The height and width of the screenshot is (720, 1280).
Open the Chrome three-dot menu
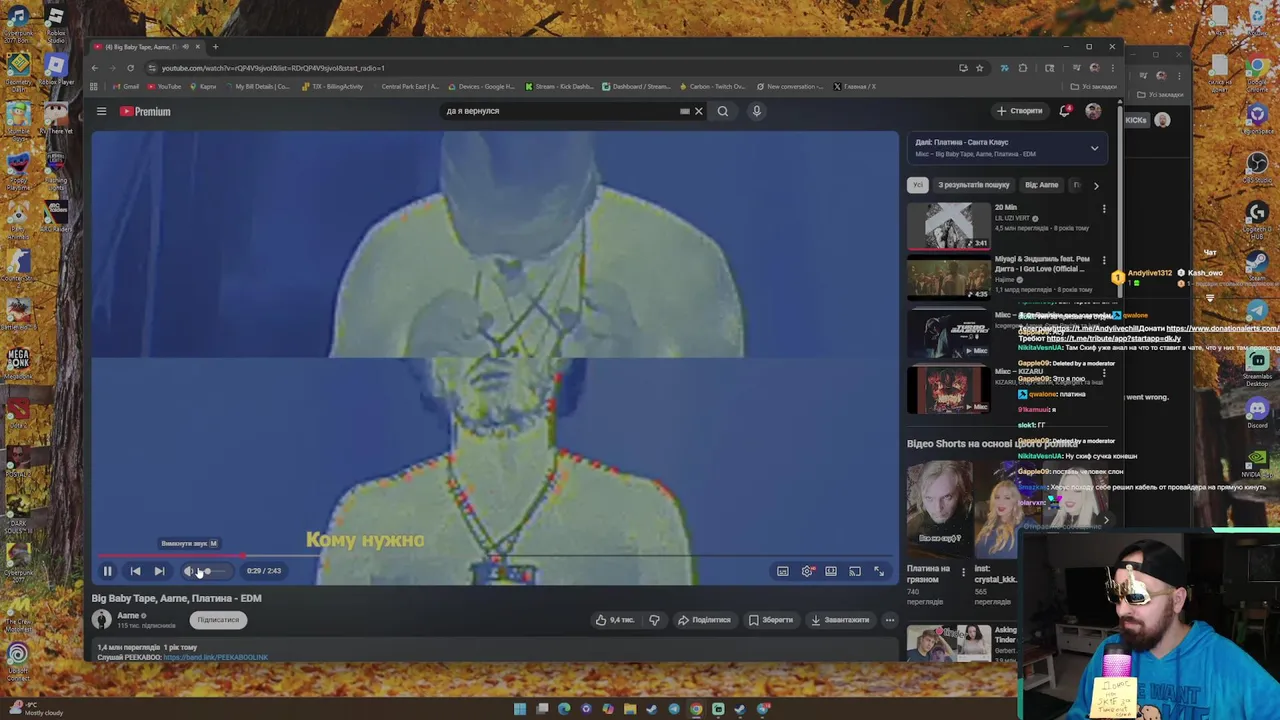tap(1112, 68)
